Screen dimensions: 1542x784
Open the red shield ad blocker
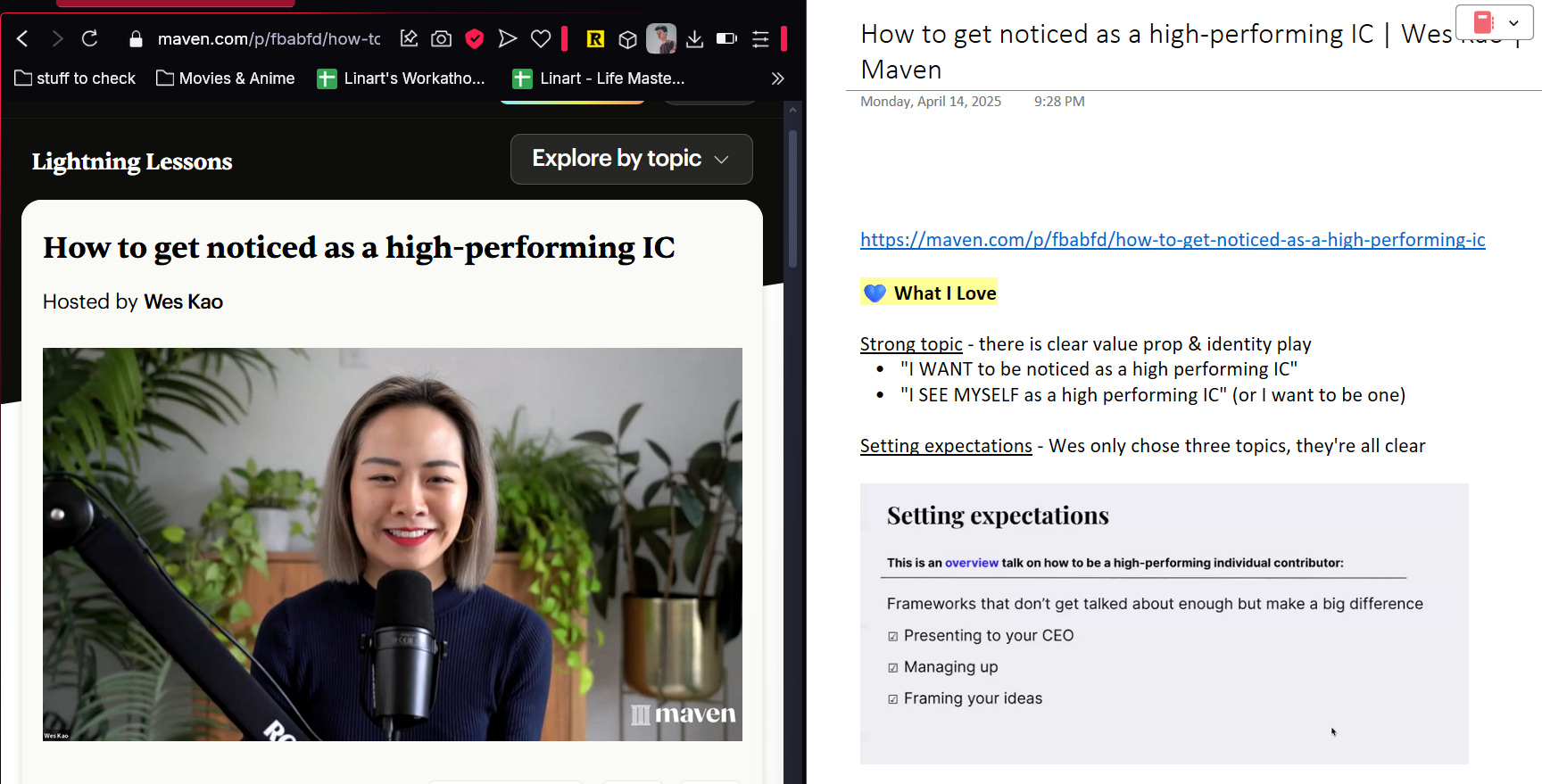(x=475, y=38)
